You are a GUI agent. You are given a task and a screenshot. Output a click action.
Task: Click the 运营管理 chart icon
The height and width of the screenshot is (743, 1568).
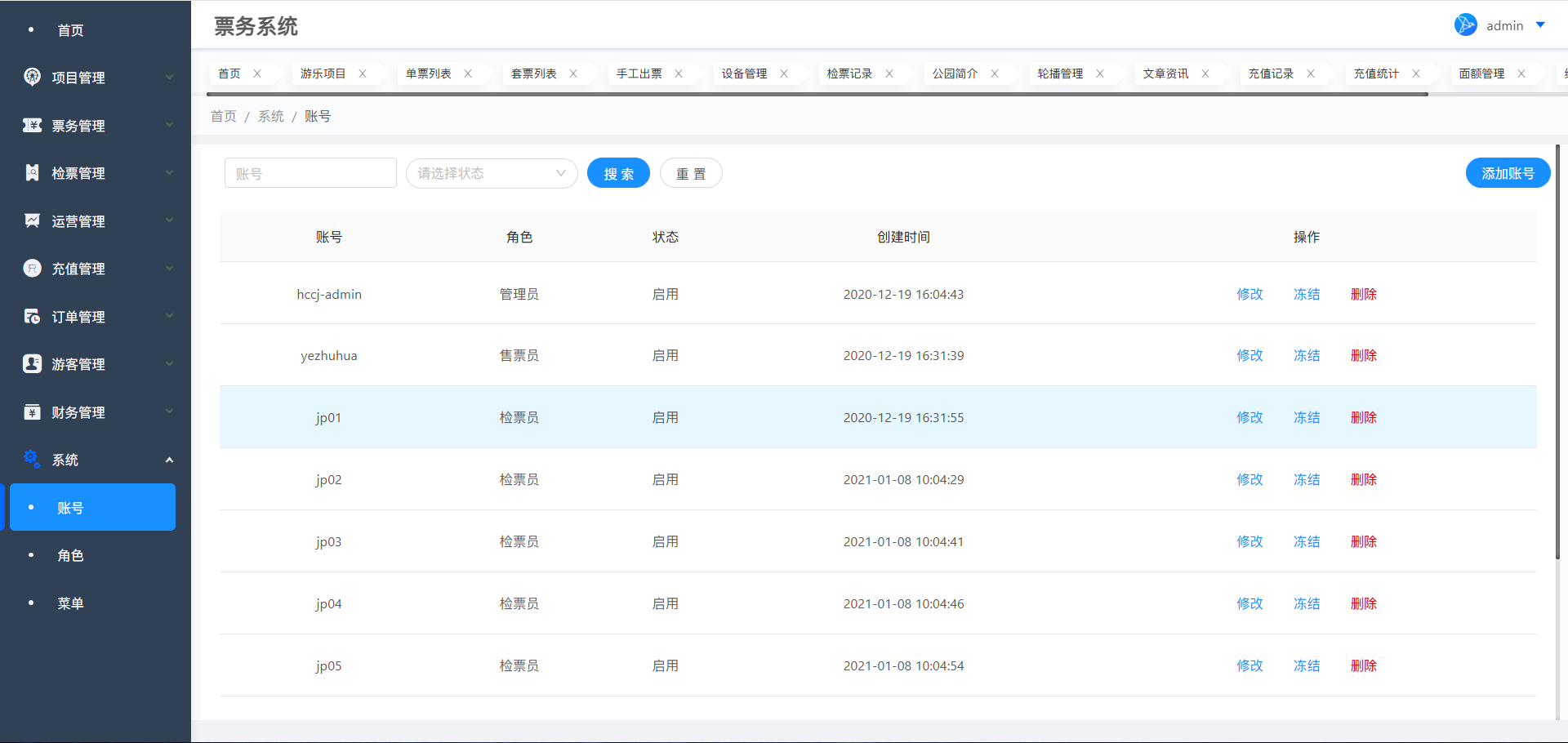pyautogui.click(x=32, y=220)
